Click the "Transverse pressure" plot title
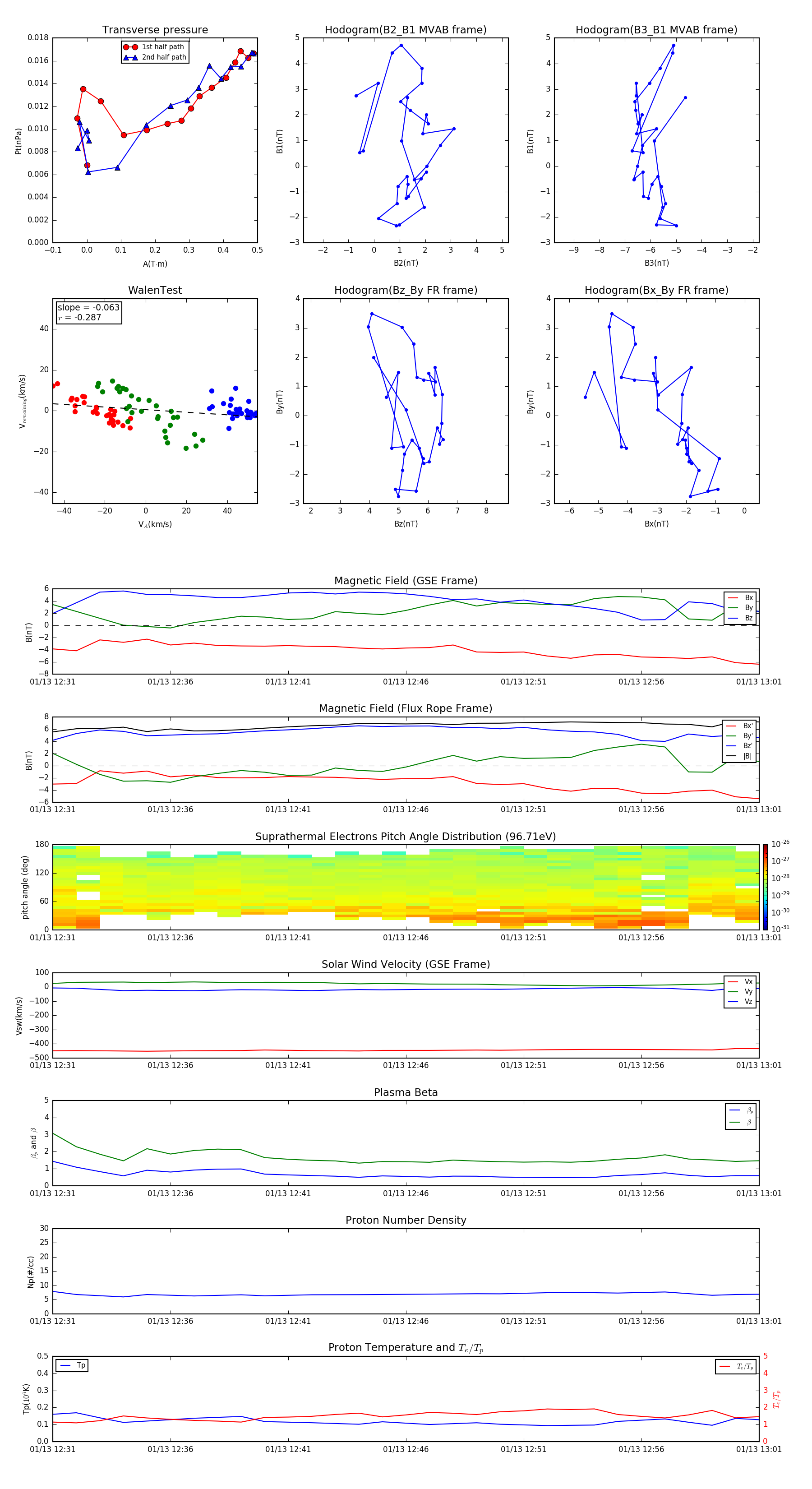The width and height of the screenshot is (812, 1489). [x=155, y=30]
